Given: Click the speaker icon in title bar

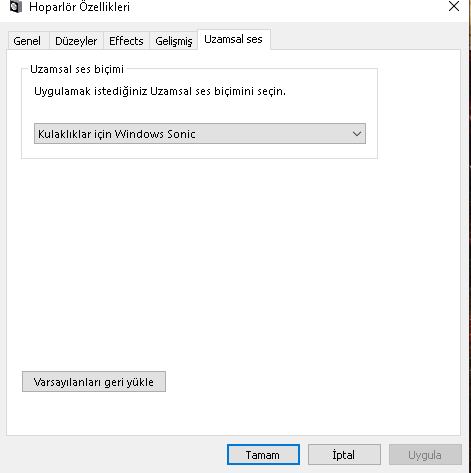Looking at the screenshot, I should [15, 6].
